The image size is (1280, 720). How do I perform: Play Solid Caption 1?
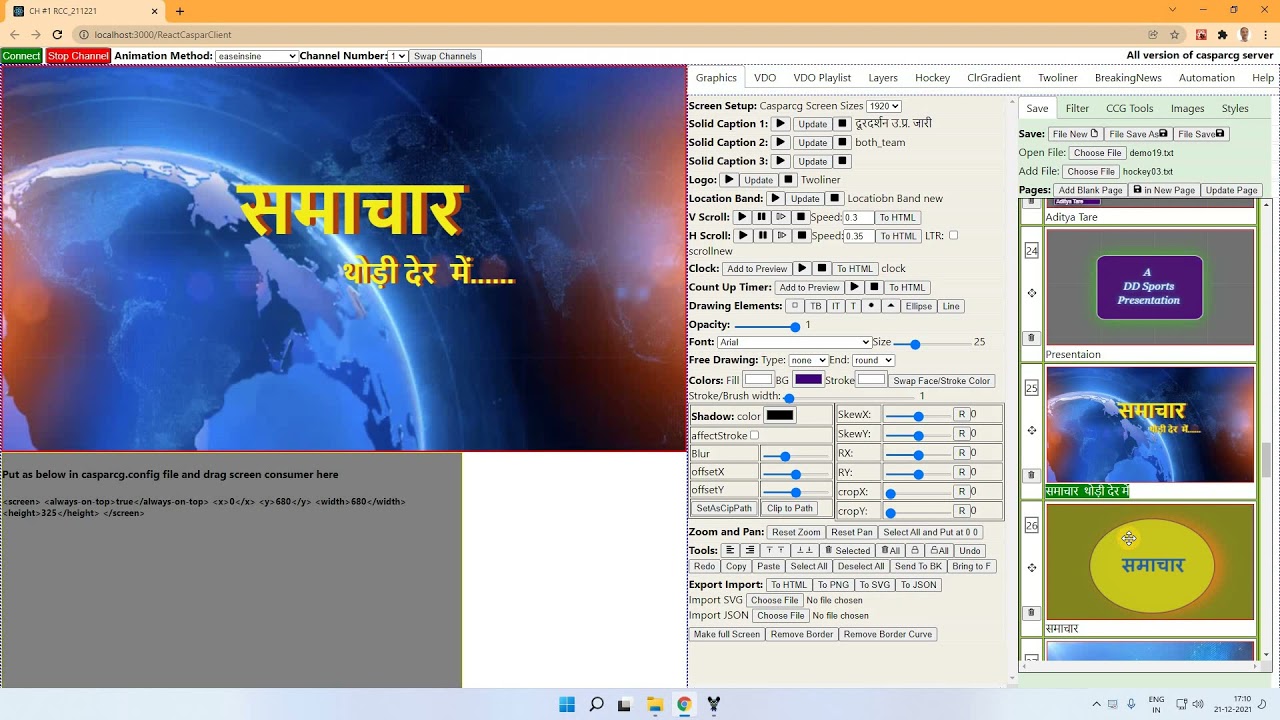(781, 124)
